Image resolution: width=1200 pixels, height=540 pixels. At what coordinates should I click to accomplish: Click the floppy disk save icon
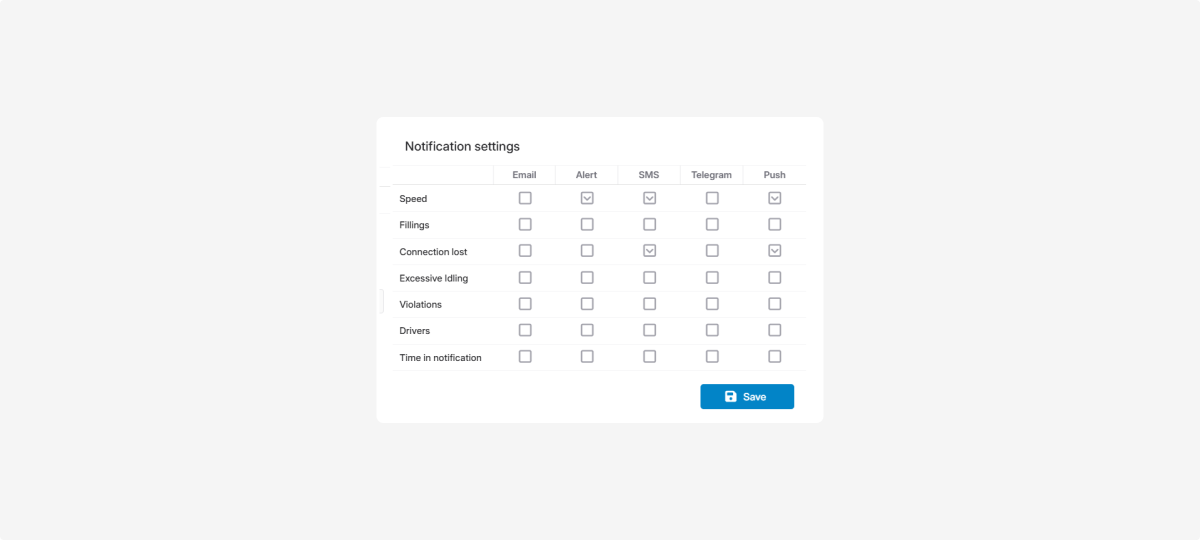pyautogui.click(x=731, y=397)
